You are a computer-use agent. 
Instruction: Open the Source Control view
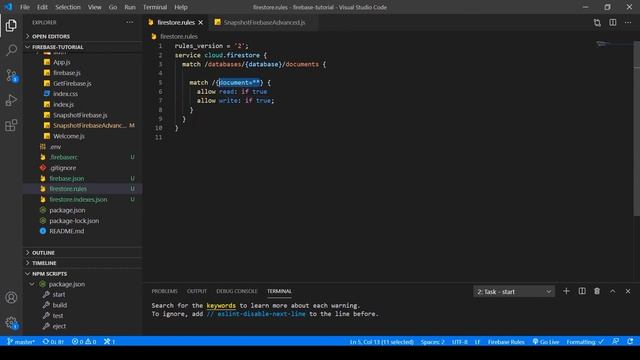[11, 76]
